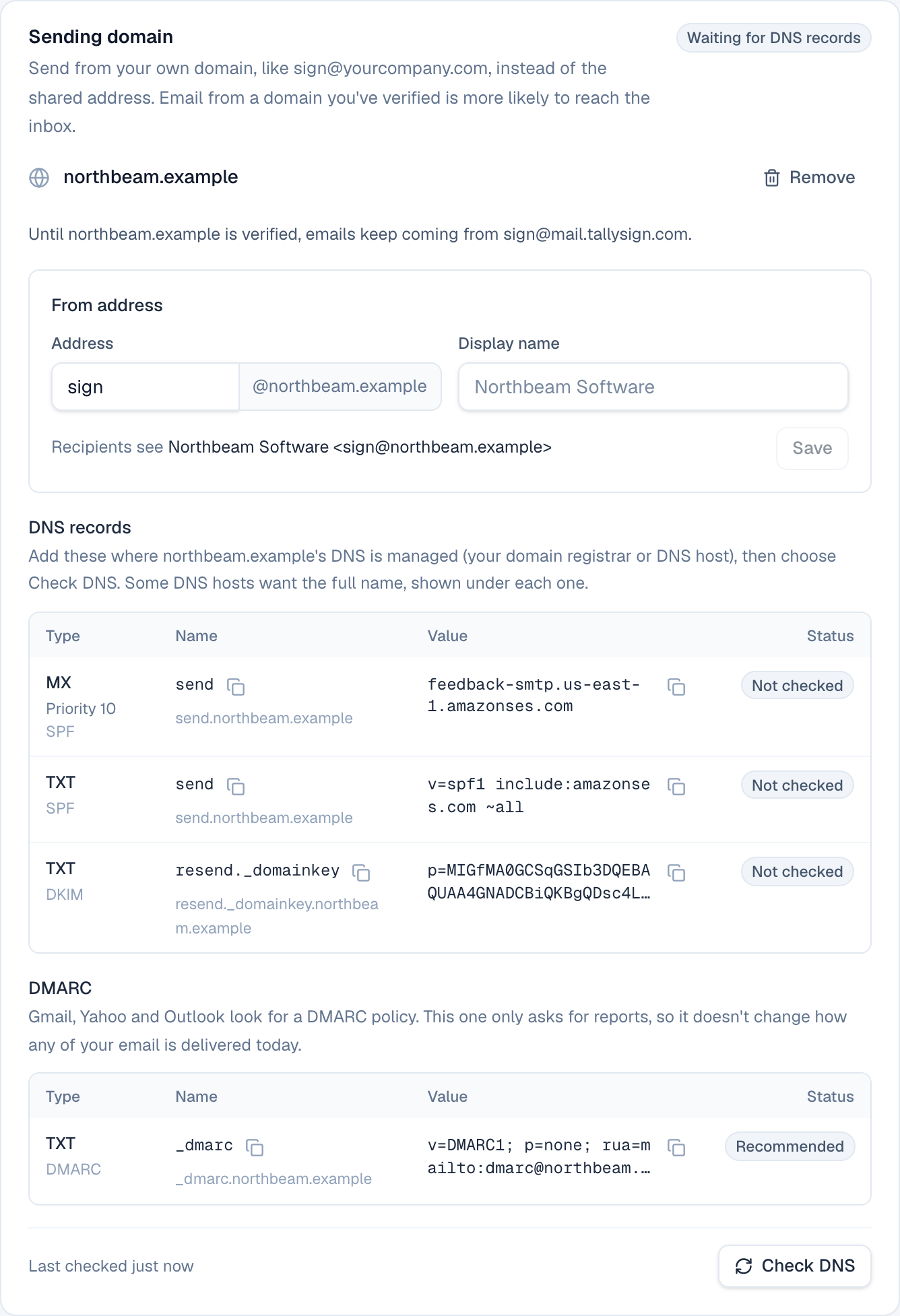Copy the v=spf1 TXT value
The width and height of the screenshot is (900, 1316).
click(x=676, y=786)
